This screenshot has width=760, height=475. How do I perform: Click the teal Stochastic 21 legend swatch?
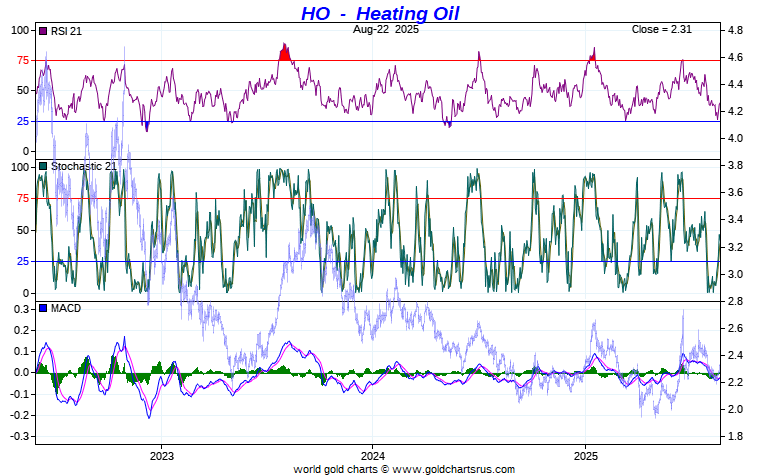(x=43, y=166)
